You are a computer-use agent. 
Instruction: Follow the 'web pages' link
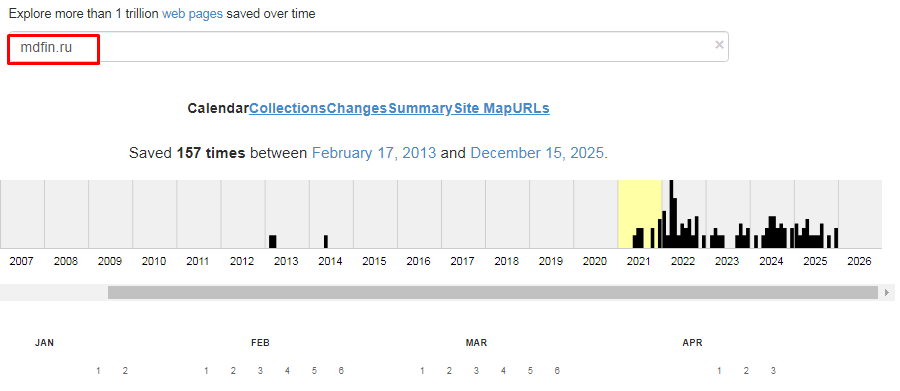(192, 14)
